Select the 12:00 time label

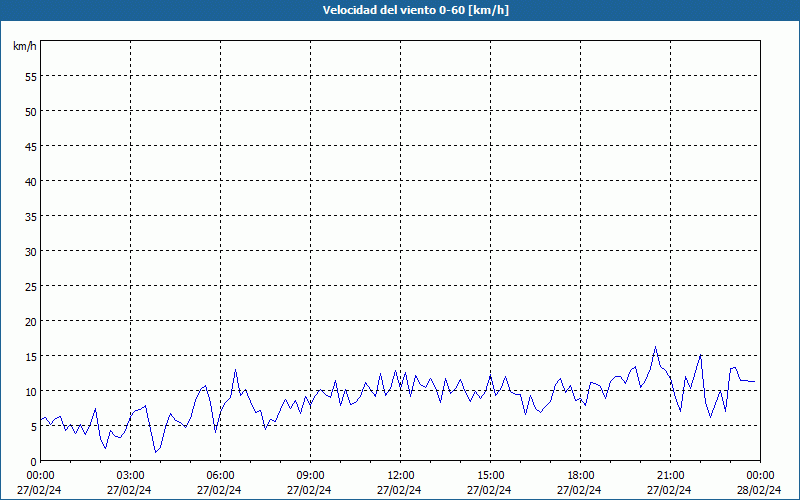(400, 475)
